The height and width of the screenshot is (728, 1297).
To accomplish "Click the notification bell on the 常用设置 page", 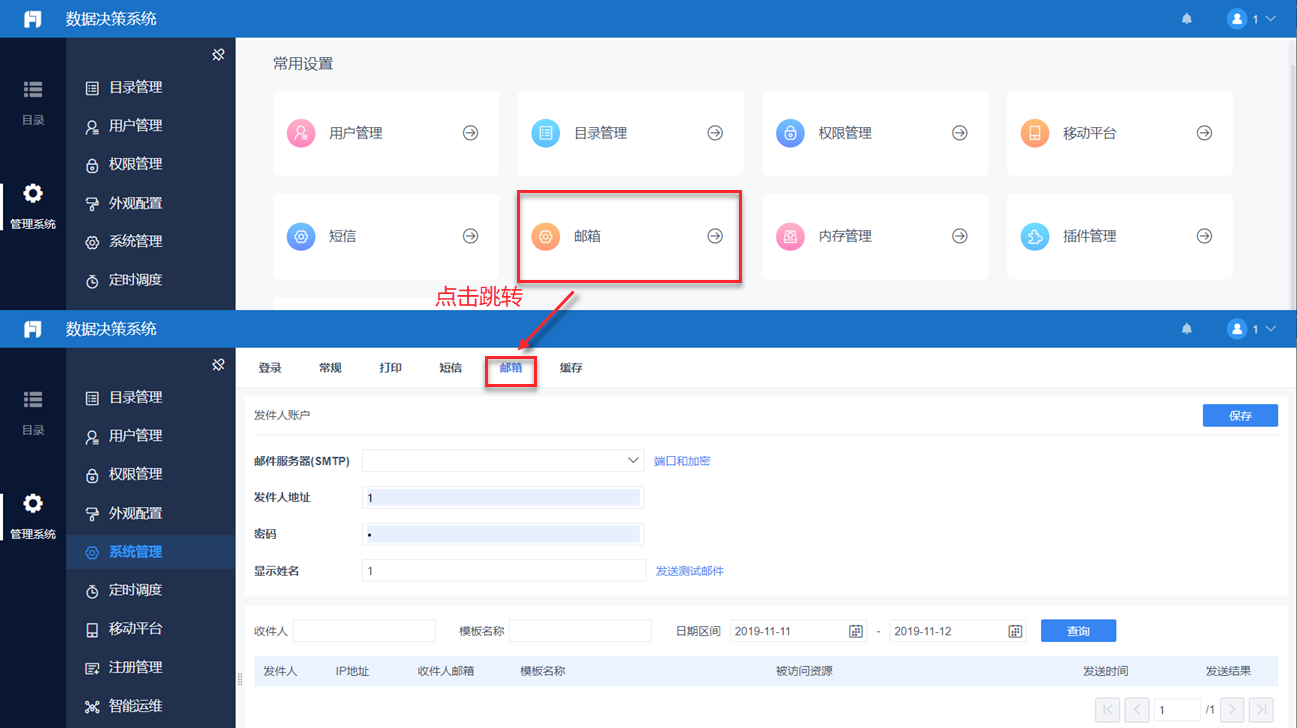I will click(x=1187, y=19).
